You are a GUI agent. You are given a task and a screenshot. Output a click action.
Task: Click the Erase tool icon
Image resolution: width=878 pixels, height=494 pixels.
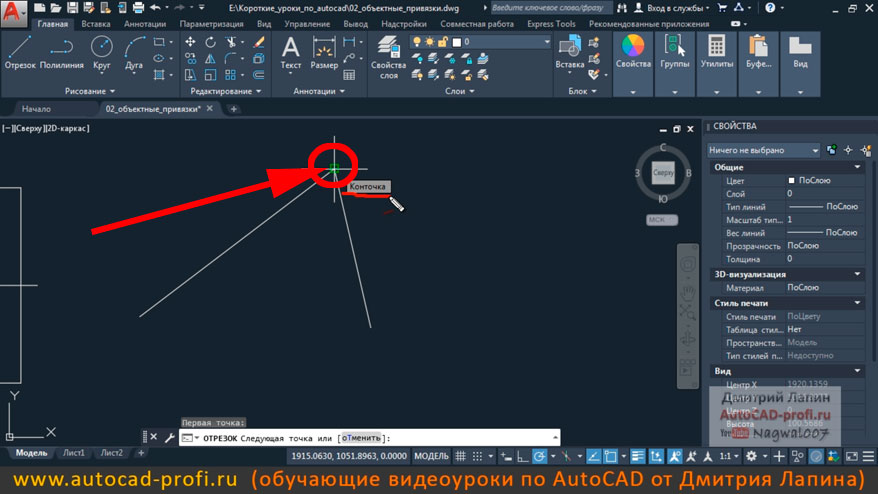[259, 42]
